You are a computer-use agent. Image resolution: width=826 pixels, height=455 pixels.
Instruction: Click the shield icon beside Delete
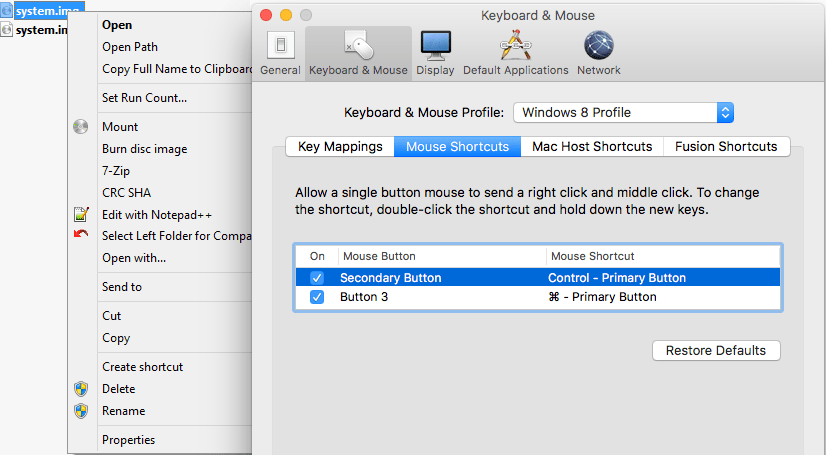click(x=81, y=389)
